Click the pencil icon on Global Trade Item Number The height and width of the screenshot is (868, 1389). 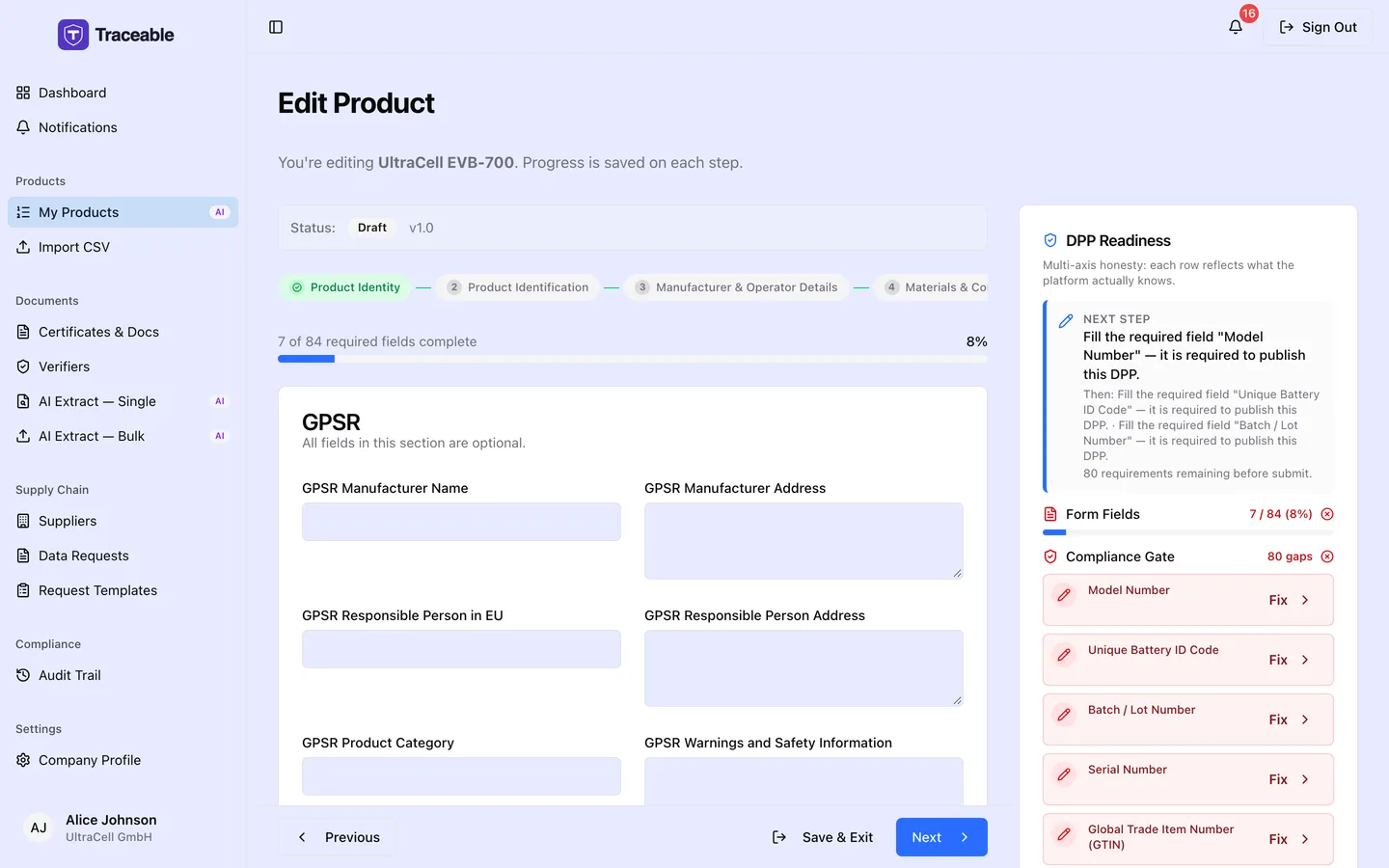1064,834
